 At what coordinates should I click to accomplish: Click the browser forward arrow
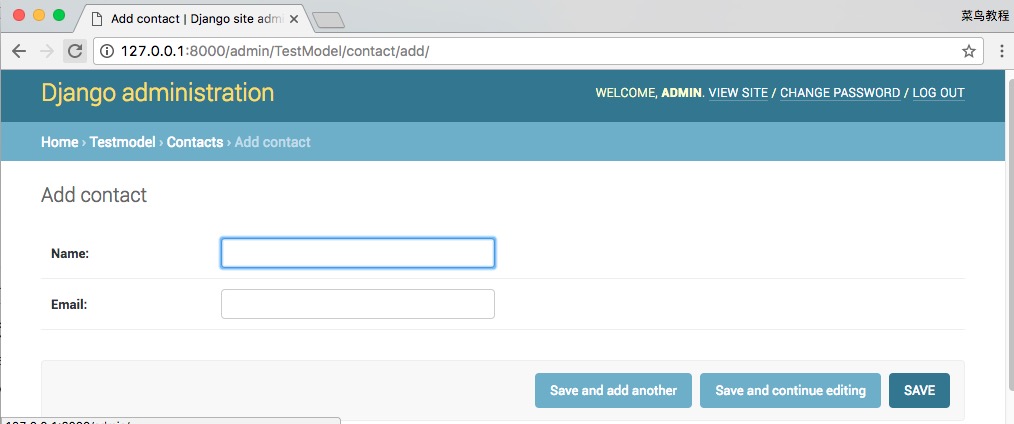coord(46,51)
